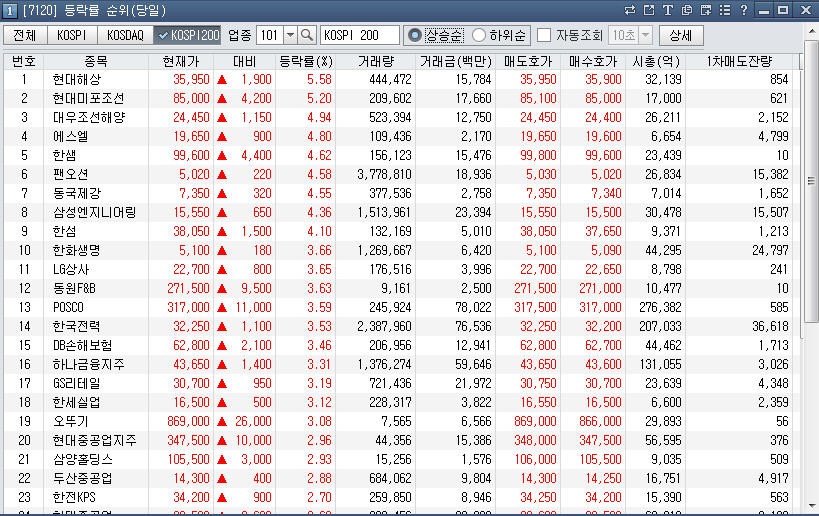Image resolution: width=819 pixels, height=516 pixels.
Task: Click the KOSPI 200 sector name field
Action: tap(359, 35)
